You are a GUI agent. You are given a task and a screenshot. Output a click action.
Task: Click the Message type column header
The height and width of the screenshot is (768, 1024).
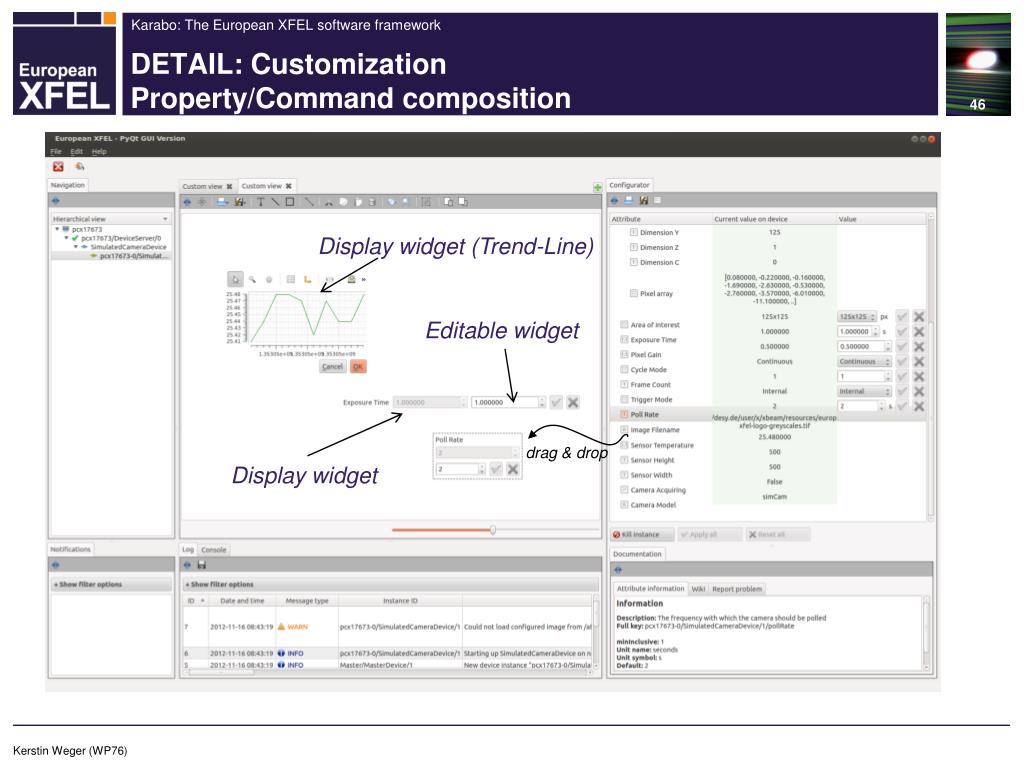click(307, 601)
